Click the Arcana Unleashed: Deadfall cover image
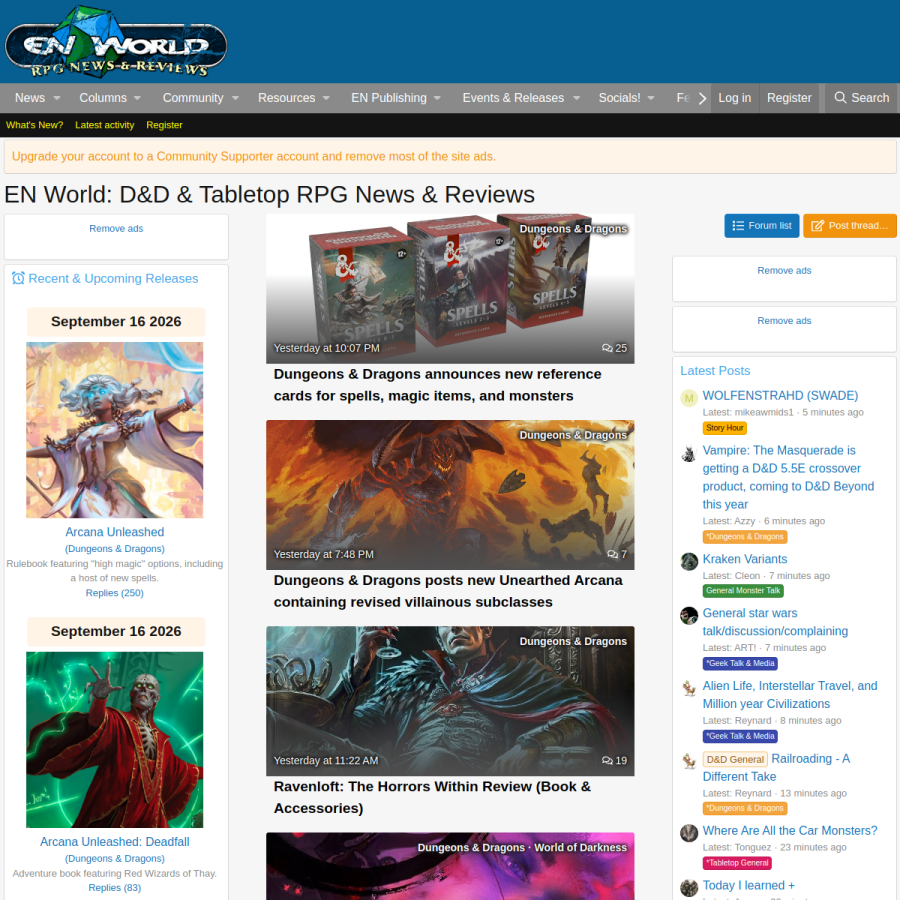900x900 pixels. click(115, 740)
